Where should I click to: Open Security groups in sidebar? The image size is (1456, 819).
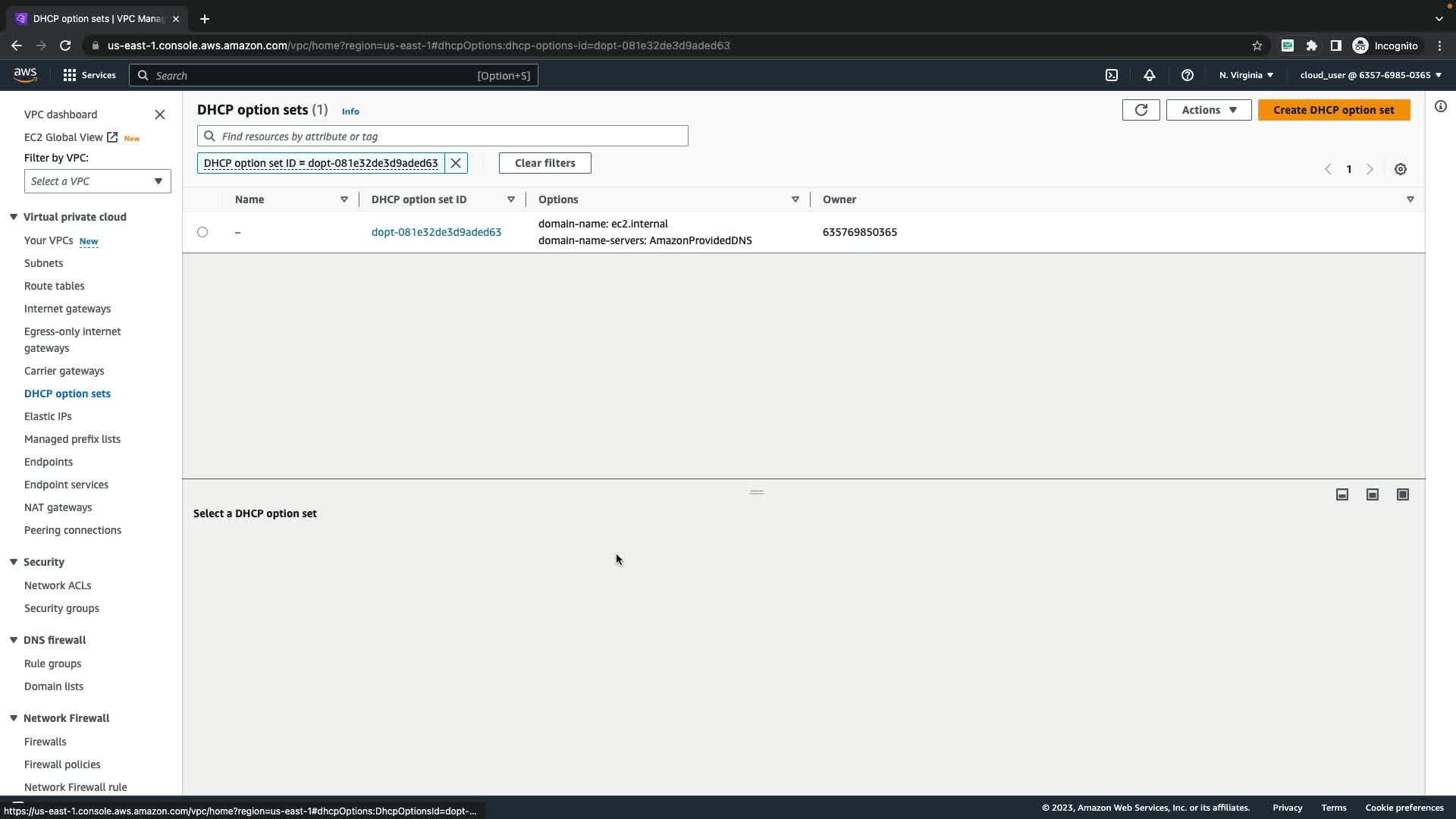(x=61, y=608)
